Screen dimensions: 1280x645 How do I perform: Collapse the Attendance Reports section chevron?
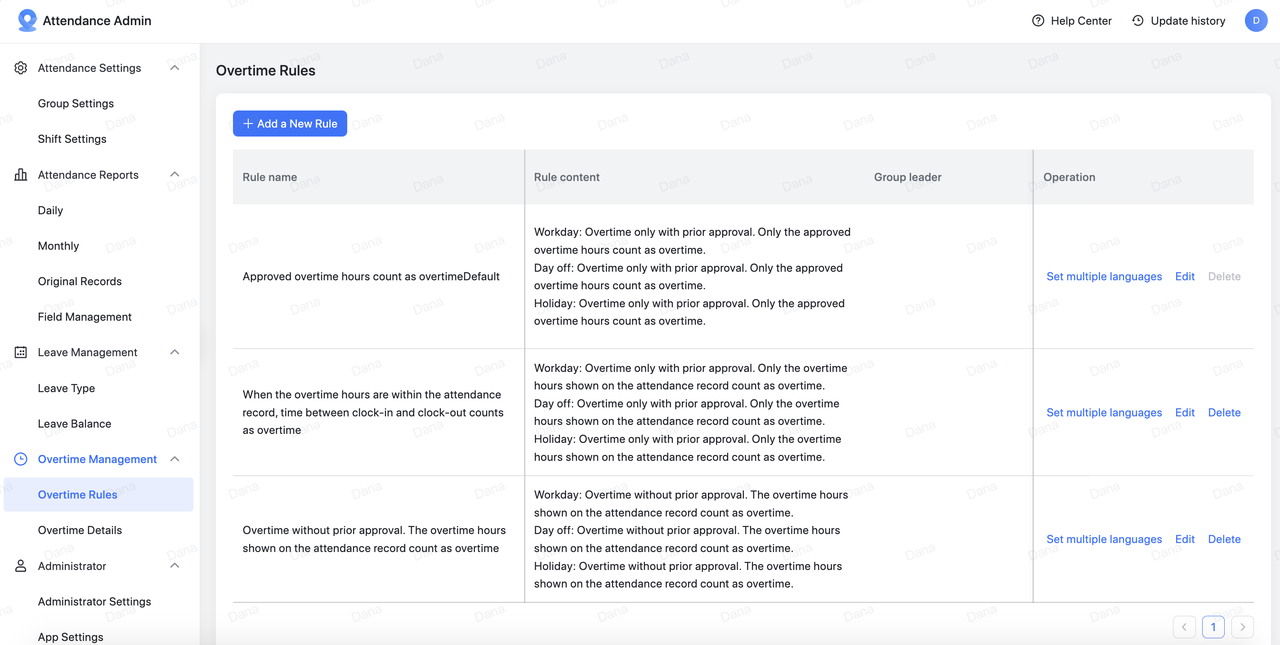point(175,175)
